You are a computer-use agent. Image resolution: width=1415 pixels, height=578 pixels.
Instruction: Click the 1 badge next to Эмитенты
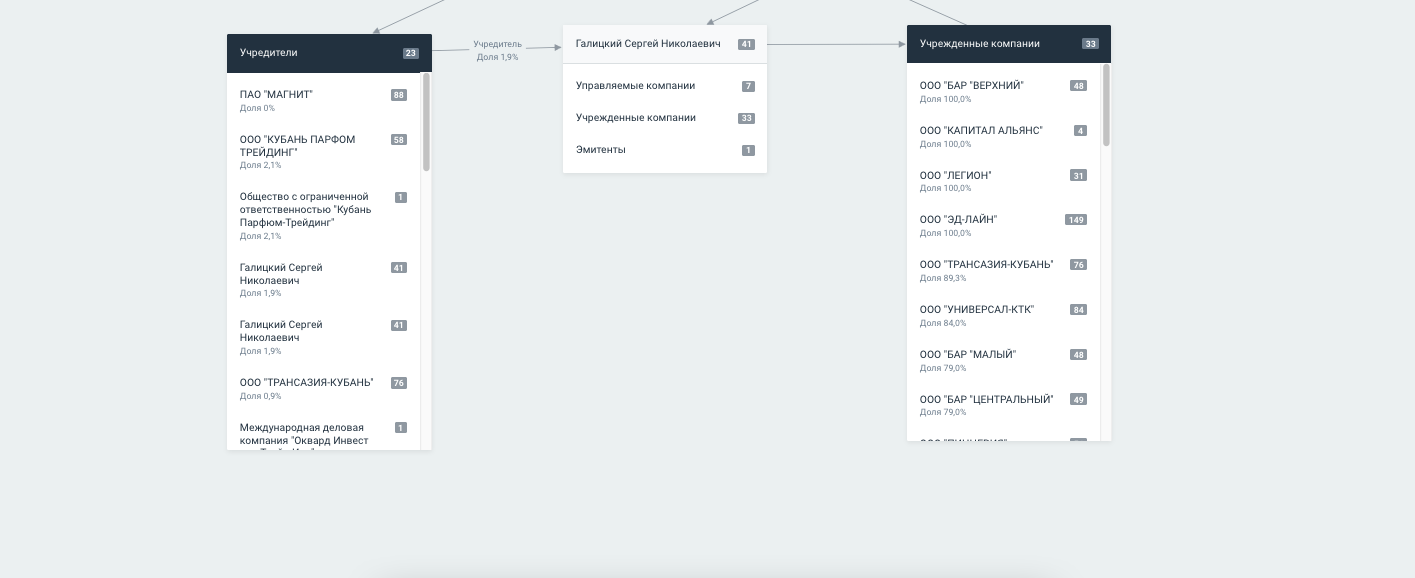point(748,150)
